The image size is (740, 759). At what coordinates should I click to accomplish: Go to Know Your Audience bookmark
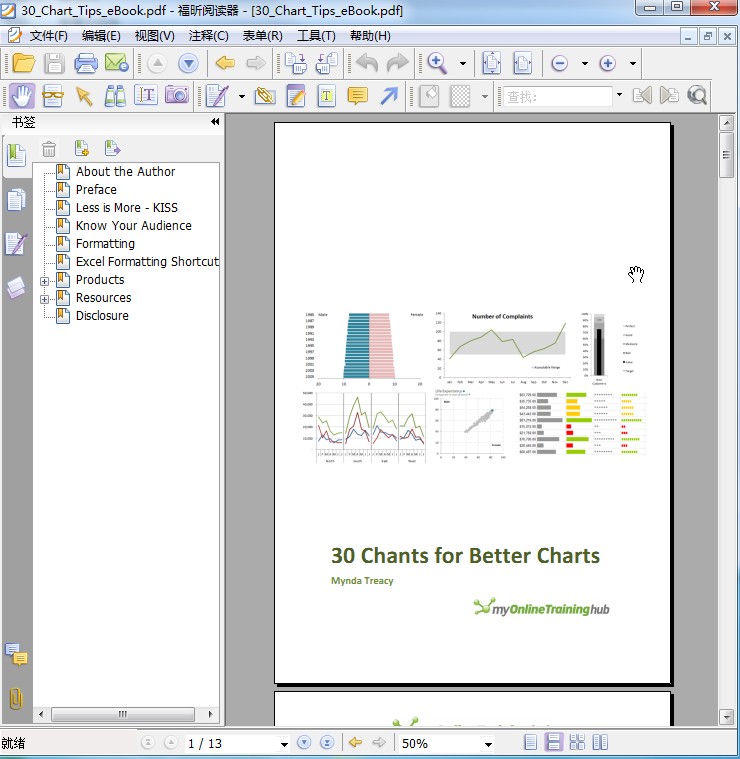133,226
